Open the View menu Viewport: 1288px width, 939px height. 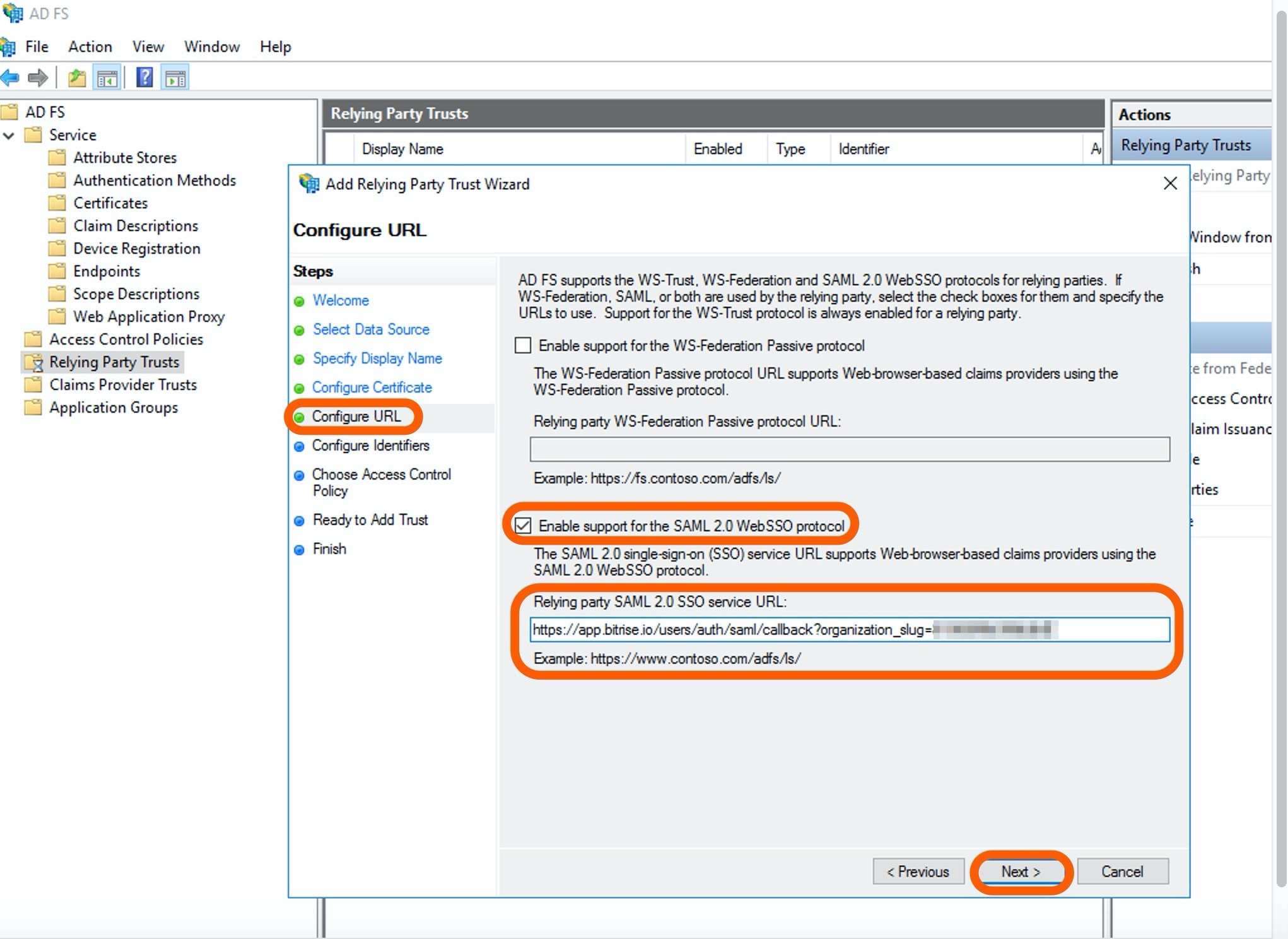[148, 47]
